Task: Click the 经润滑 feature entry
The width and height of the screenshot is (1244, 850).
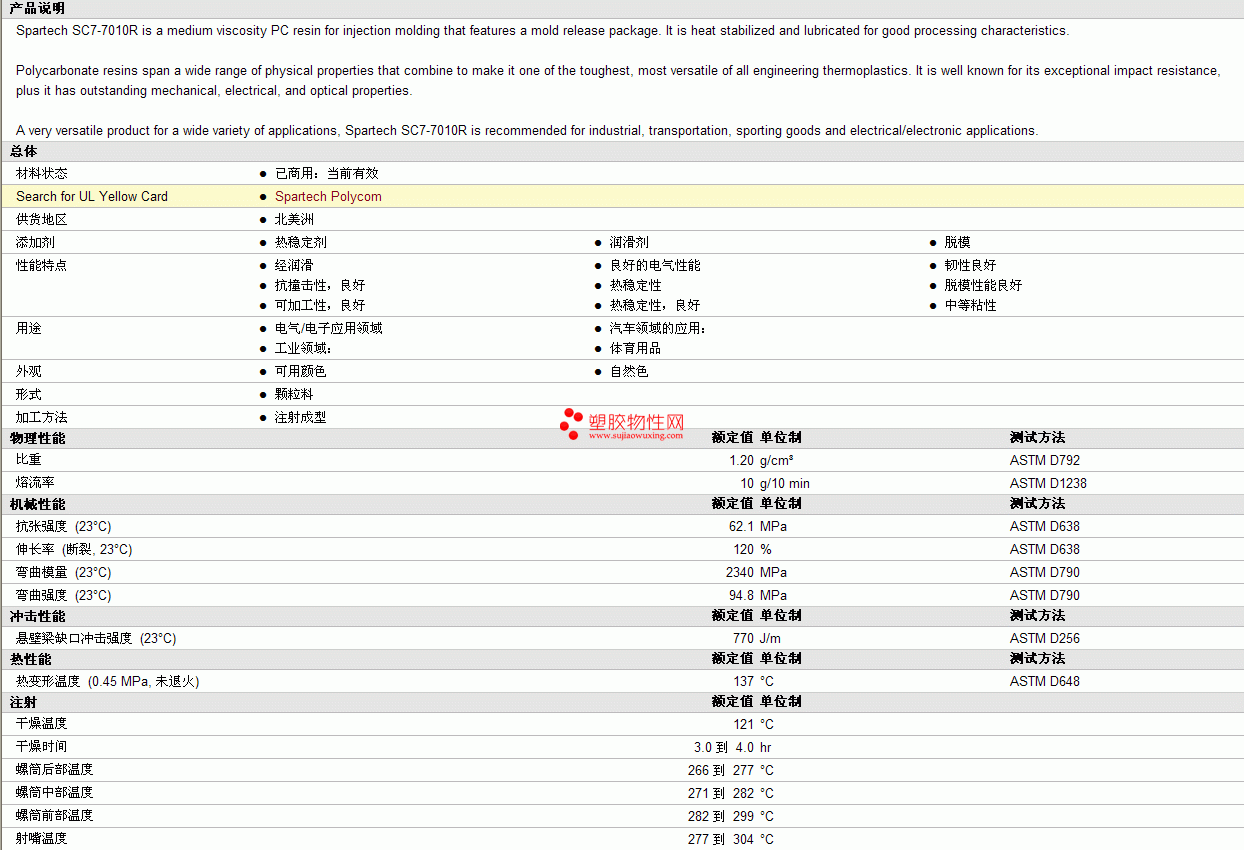Action: pos(294,266)
